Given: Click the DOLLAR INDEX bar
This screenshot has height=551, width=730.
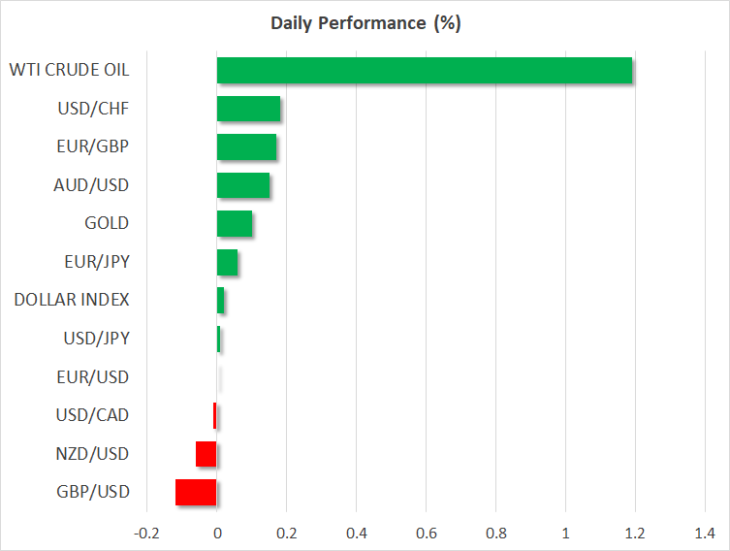Looking at the screenshot, I should click(x=220, y=300).
